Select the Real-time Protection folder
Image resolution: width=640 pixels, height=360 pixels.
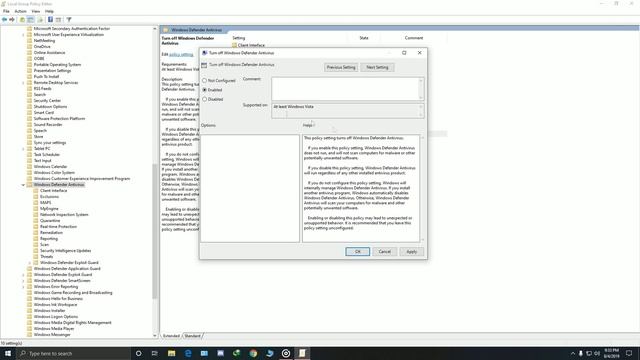pyautogui.click(x=58, y=227)
